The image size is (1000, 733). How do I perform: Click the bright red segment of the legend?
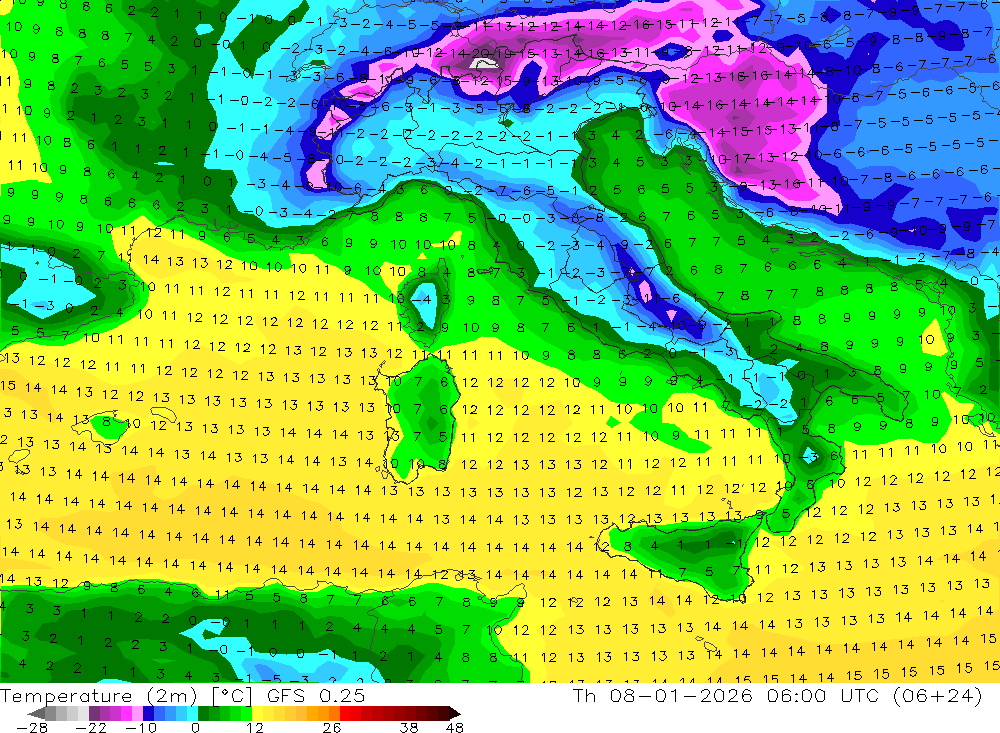[345, 713]
